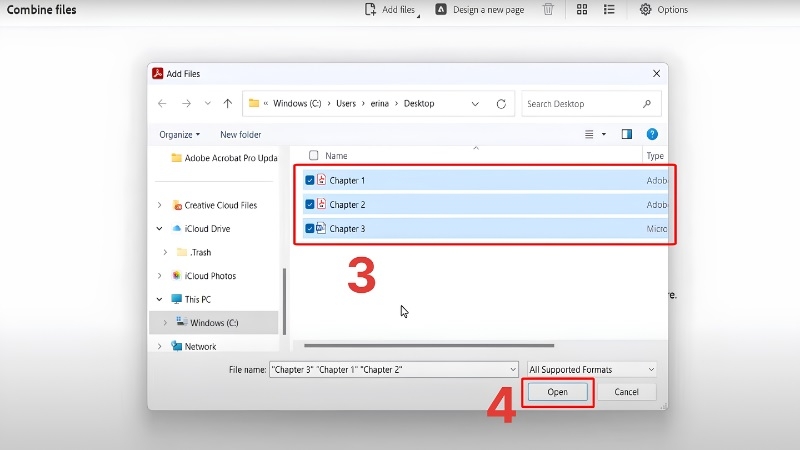Click the trash delete icon in toolbar

click(548, 9)
